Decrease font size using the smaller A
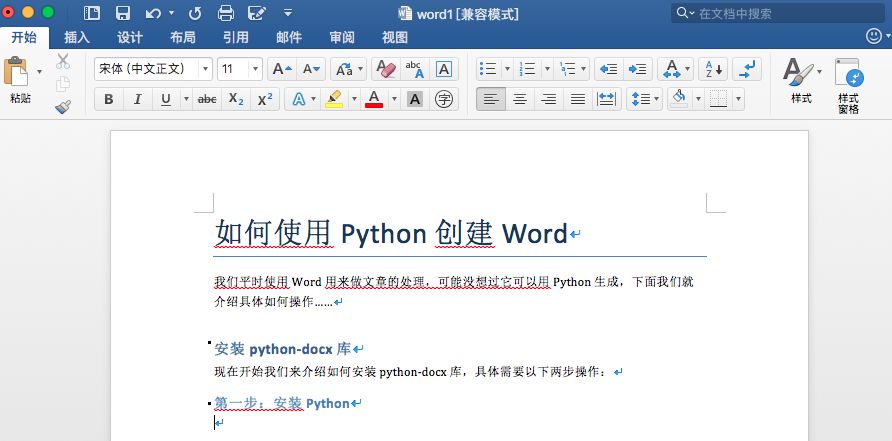The width and height of the screenshot is (892, 441). coord(311,69)
